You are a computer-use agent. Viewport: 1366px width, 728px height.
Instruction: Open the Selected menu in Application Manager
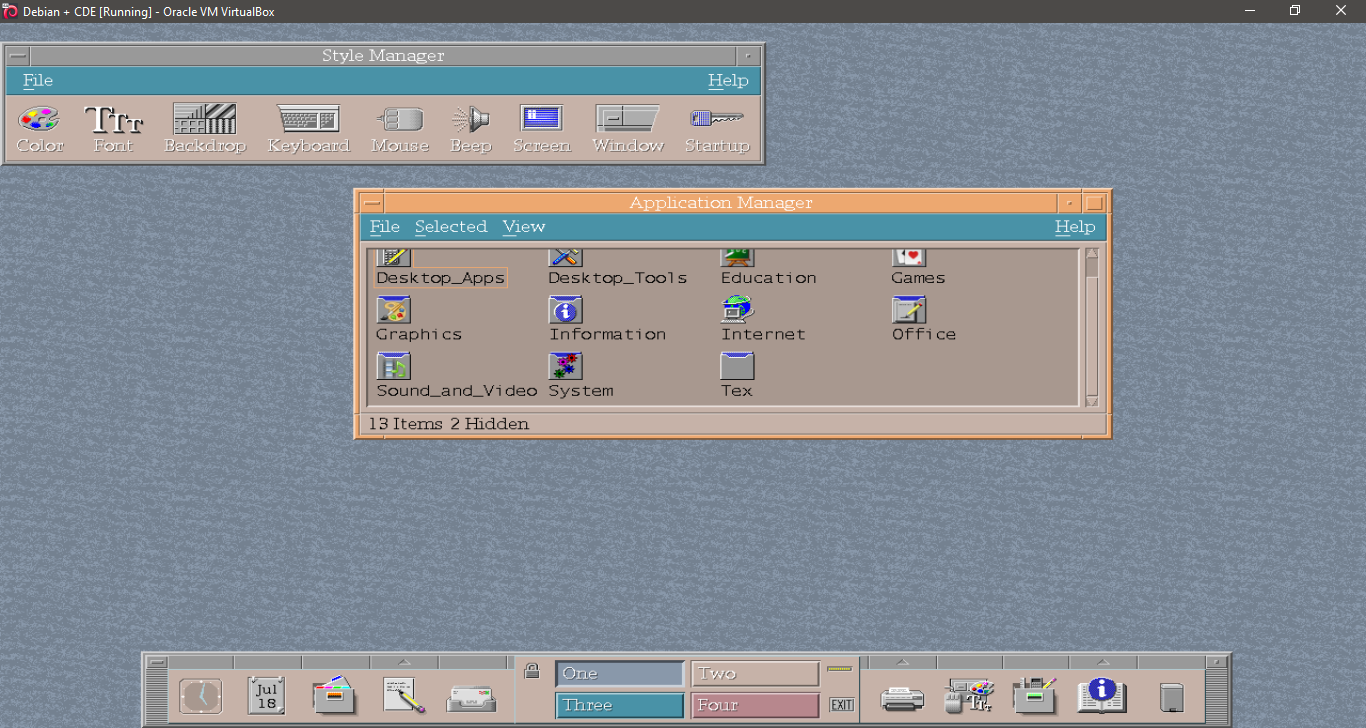[x=451, y=226]
